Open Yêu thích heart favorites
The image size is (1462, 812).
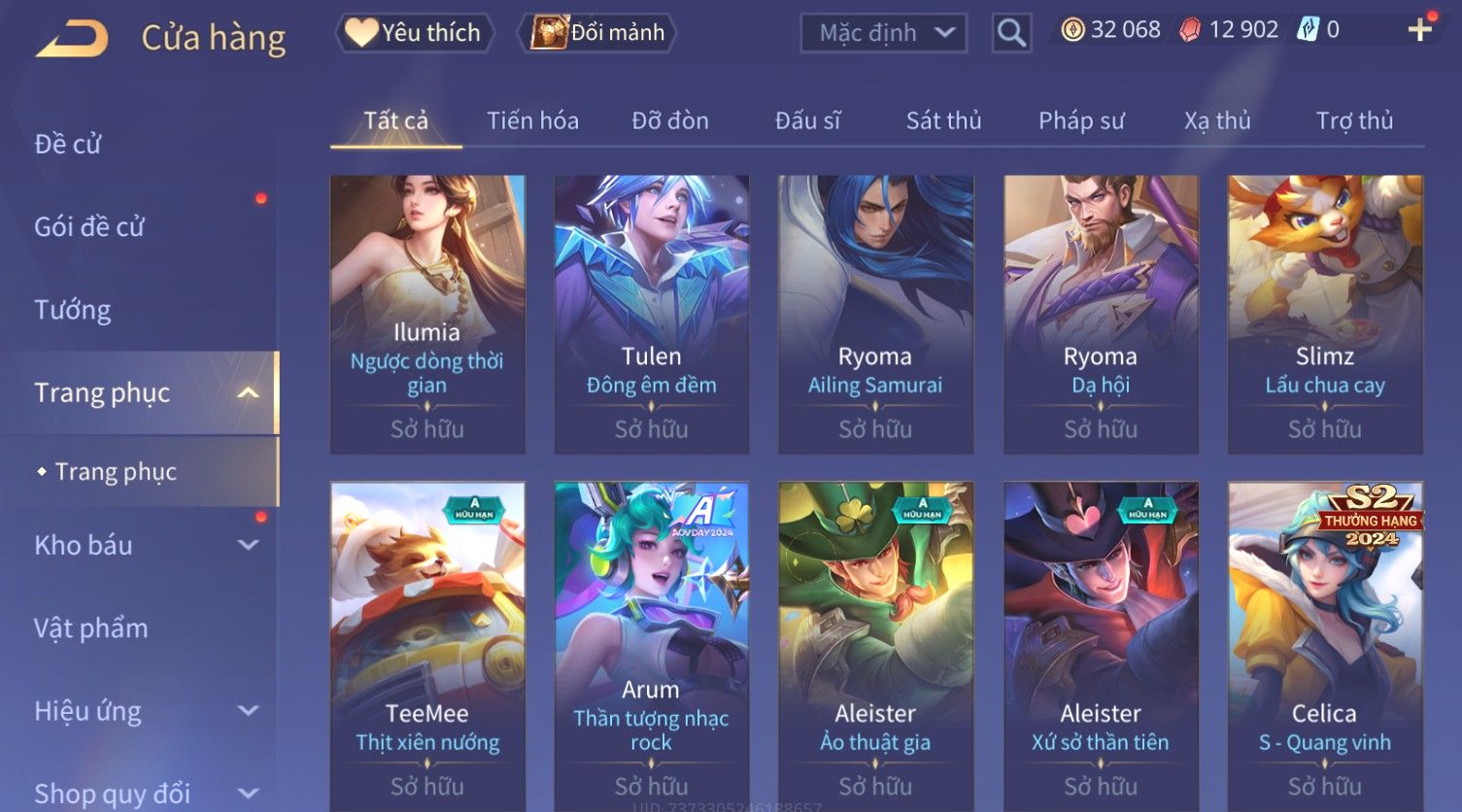point(414,33)
